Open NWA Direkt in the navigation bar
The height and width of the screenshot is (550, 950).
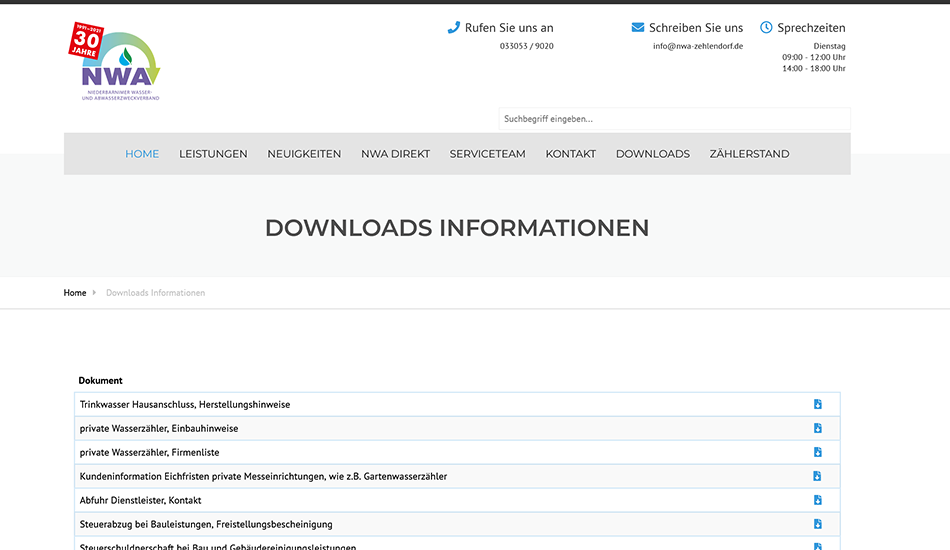point(395,154)
